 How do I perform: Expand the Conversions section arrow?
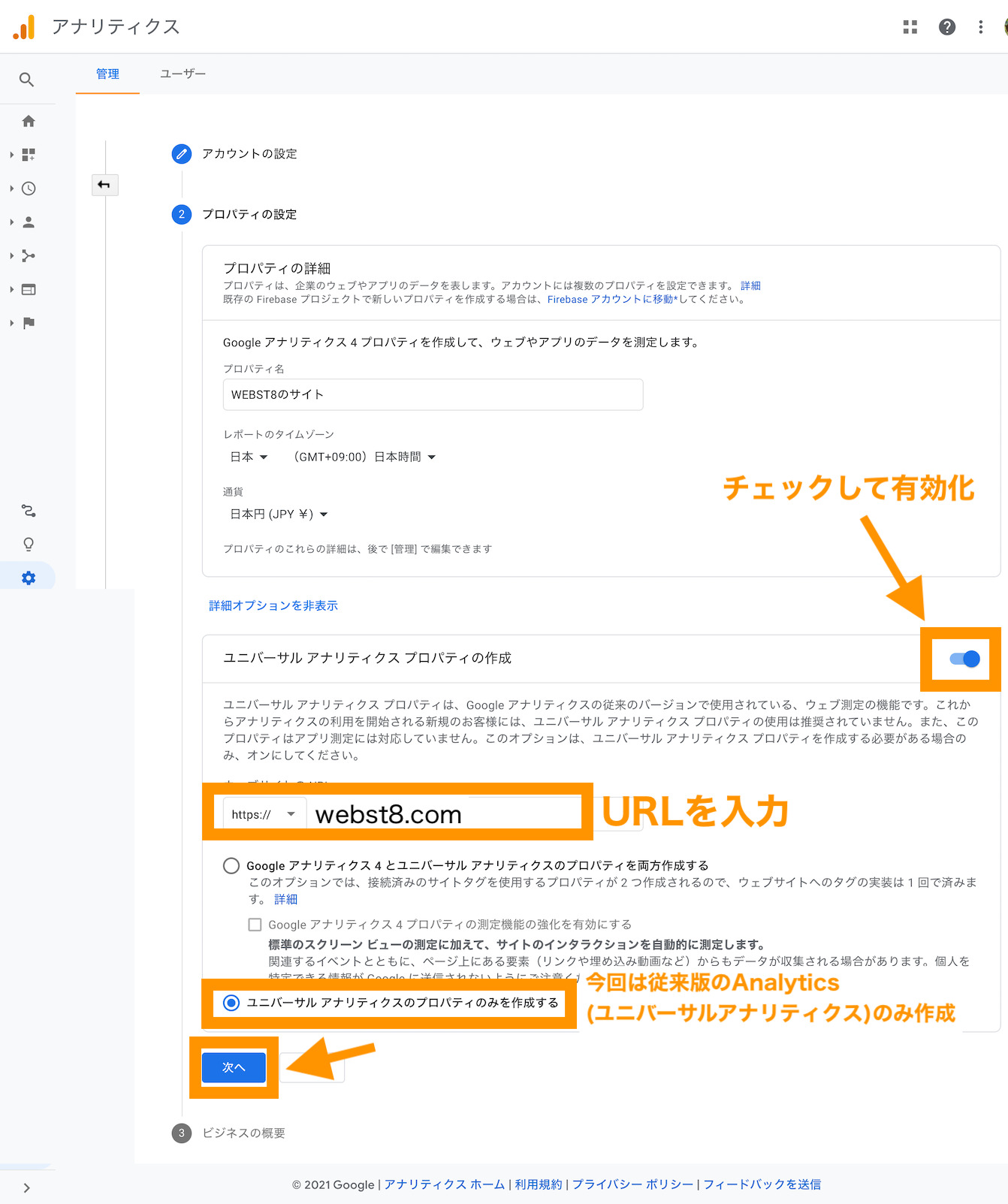coord(11,323)
